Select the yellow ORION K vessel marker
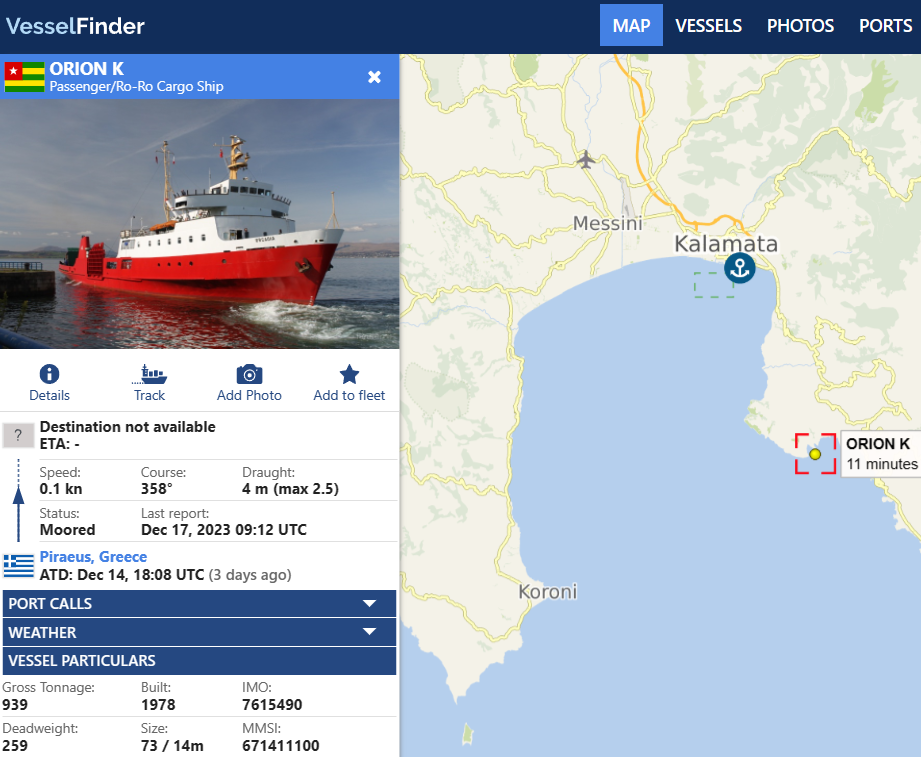 point(815,454)
